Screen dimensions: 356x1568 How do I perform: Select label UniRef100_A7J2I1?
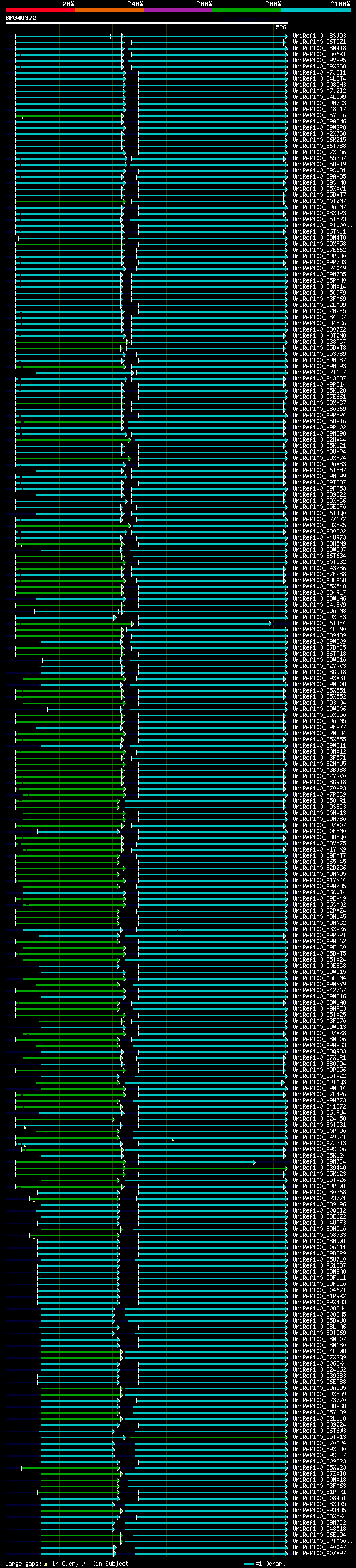point(319,72)
